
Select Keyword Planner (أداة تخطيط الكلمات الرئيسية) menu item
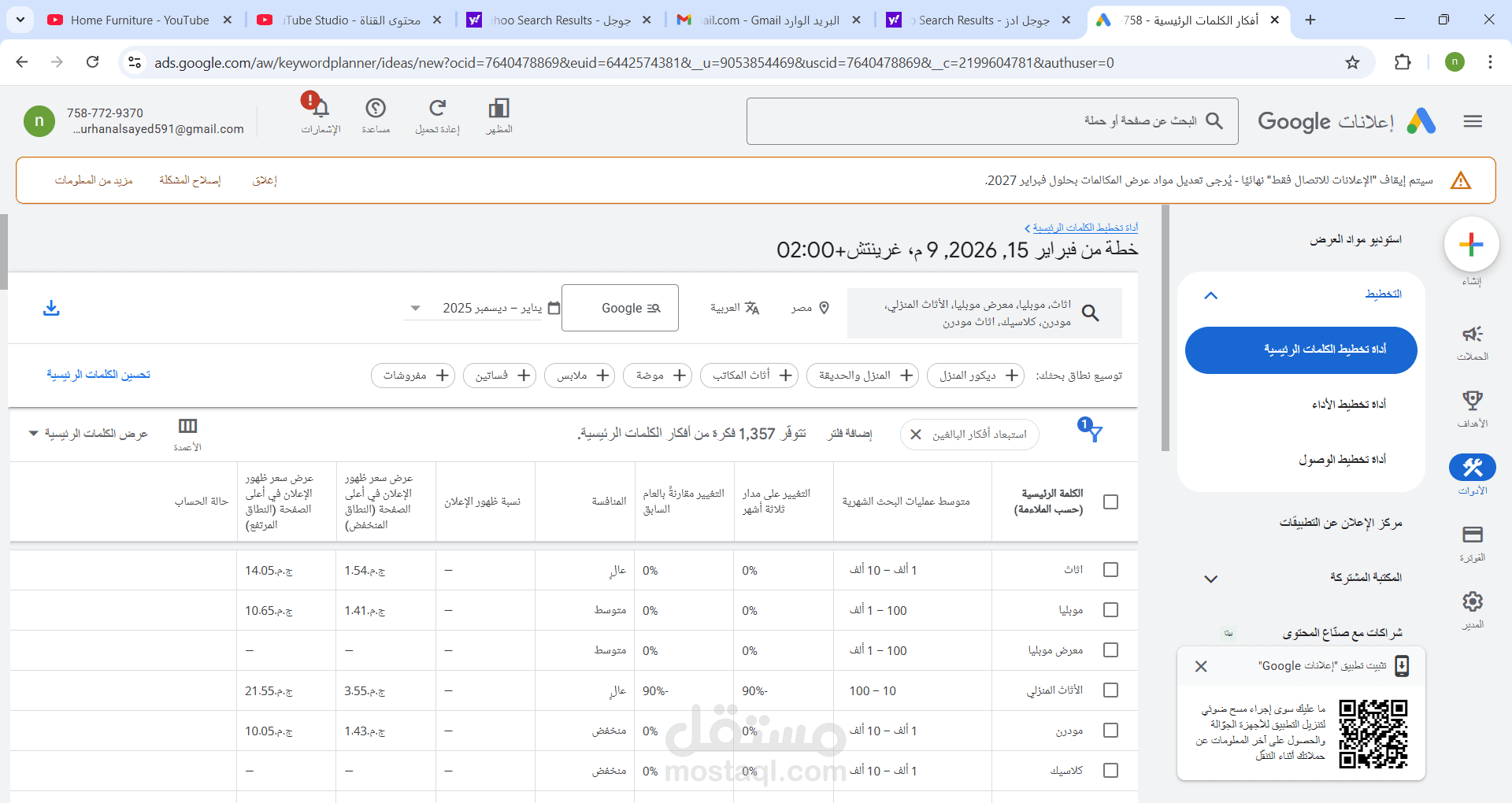[1301, 350]
